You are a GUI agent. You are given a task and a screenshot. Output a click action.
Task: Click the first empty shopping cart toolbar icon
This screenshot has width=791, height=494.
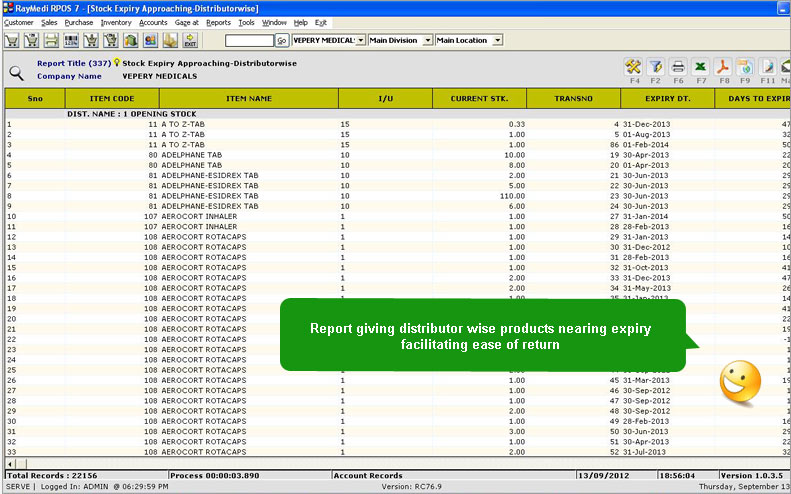click(x=12, y=40)
